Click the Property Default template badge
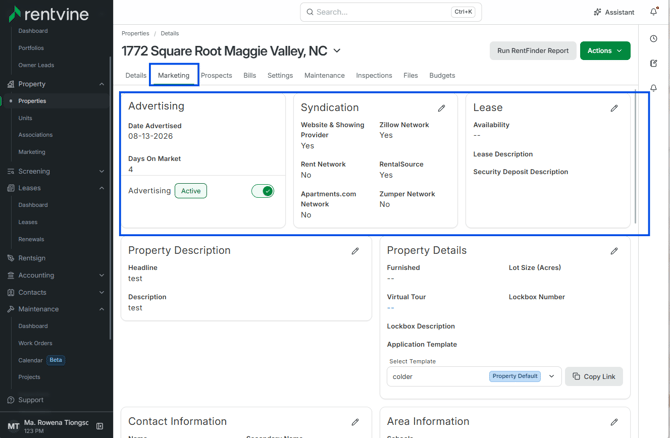The image size is (670, 438). pos(515,376)
